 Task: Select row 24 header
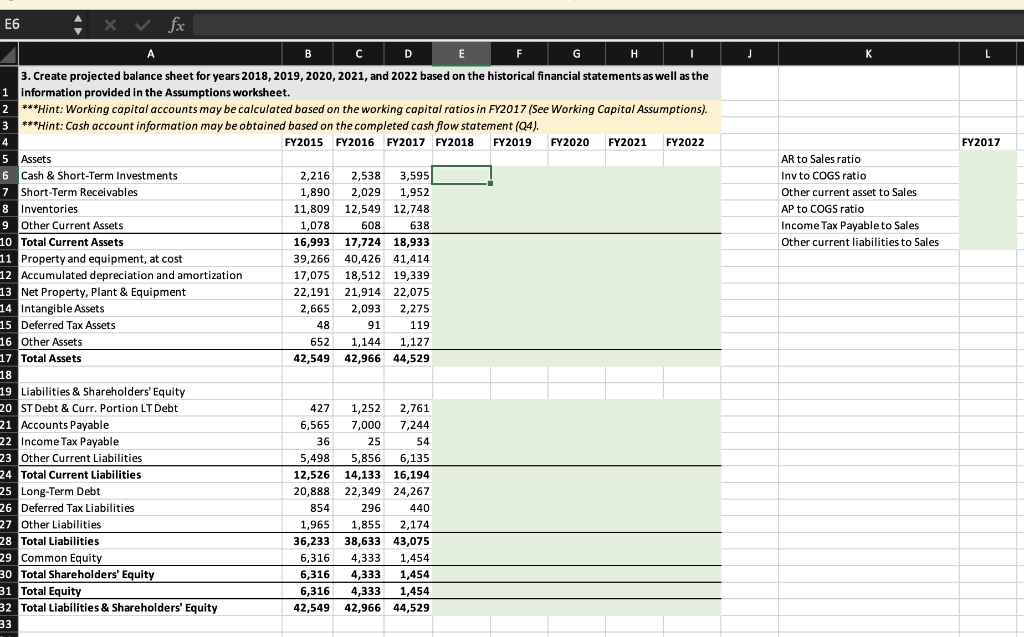pyautogui.click(x=7, y=475)
